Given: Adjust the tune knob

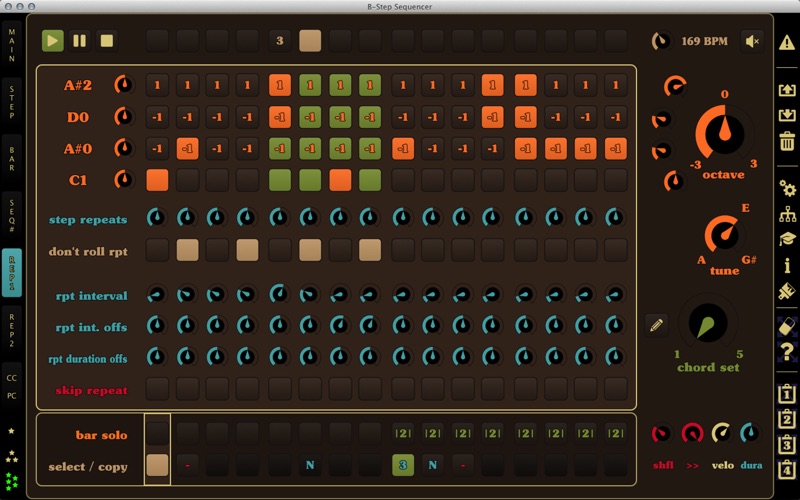Looking at the screenshot, I should 723,235.
